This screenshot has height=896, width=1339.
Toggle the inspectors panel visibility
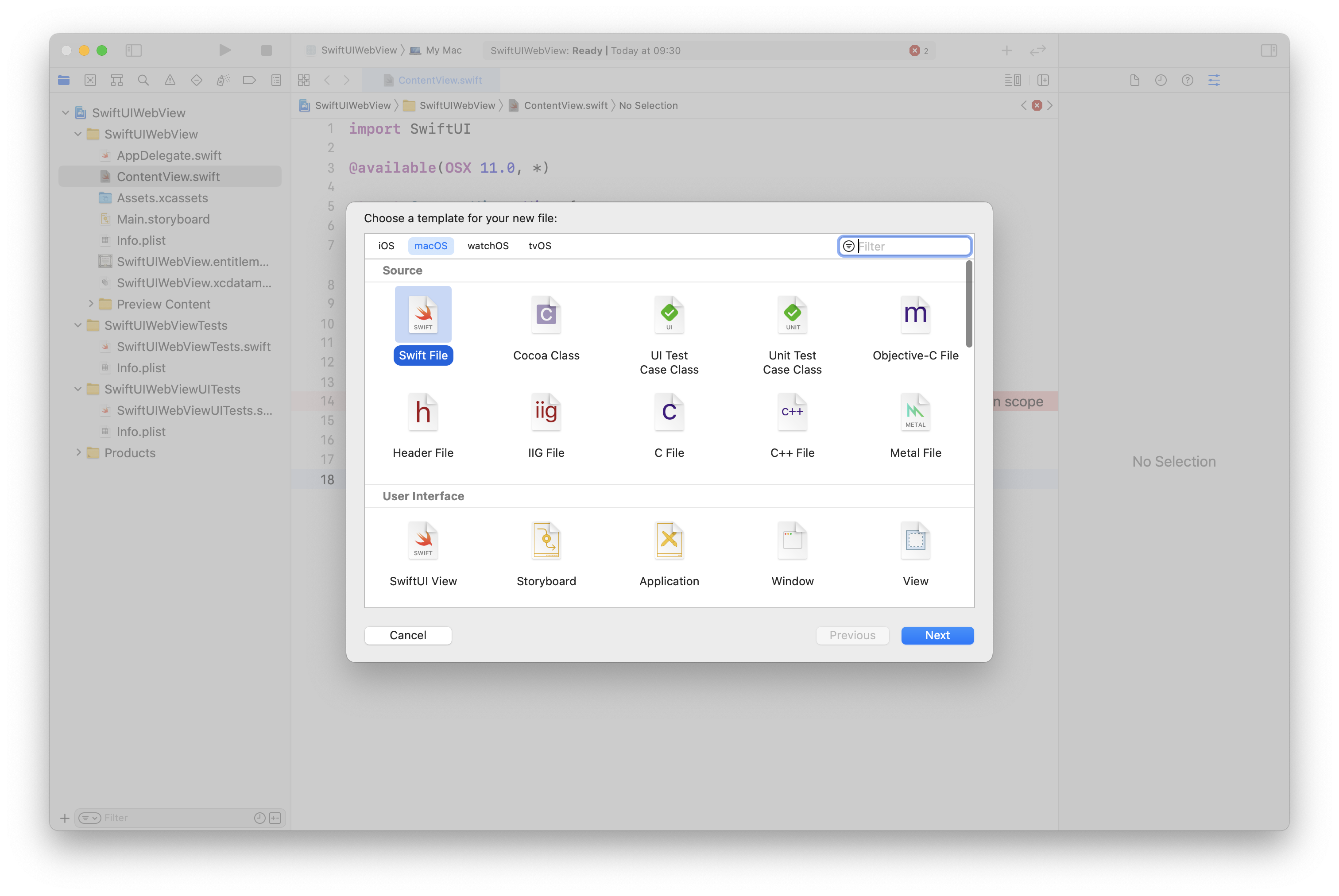coord(1269,50)
